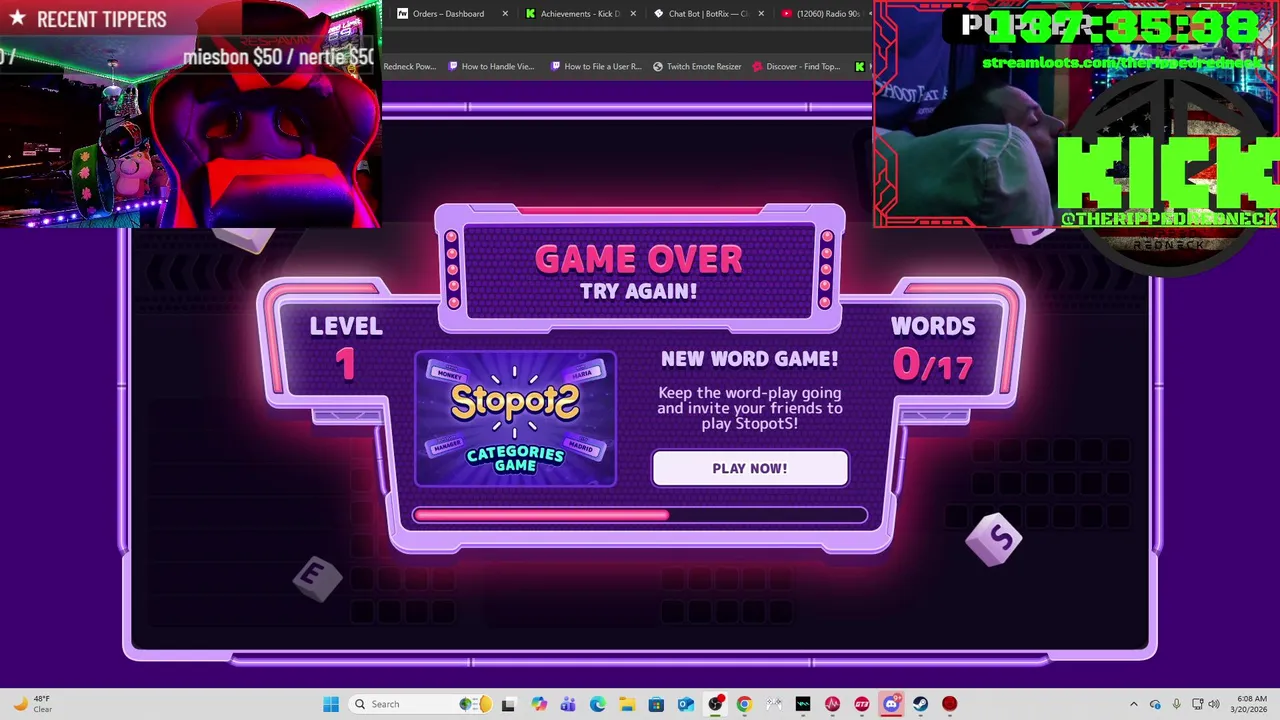Click the microphone tray icon

point(1176,704)
